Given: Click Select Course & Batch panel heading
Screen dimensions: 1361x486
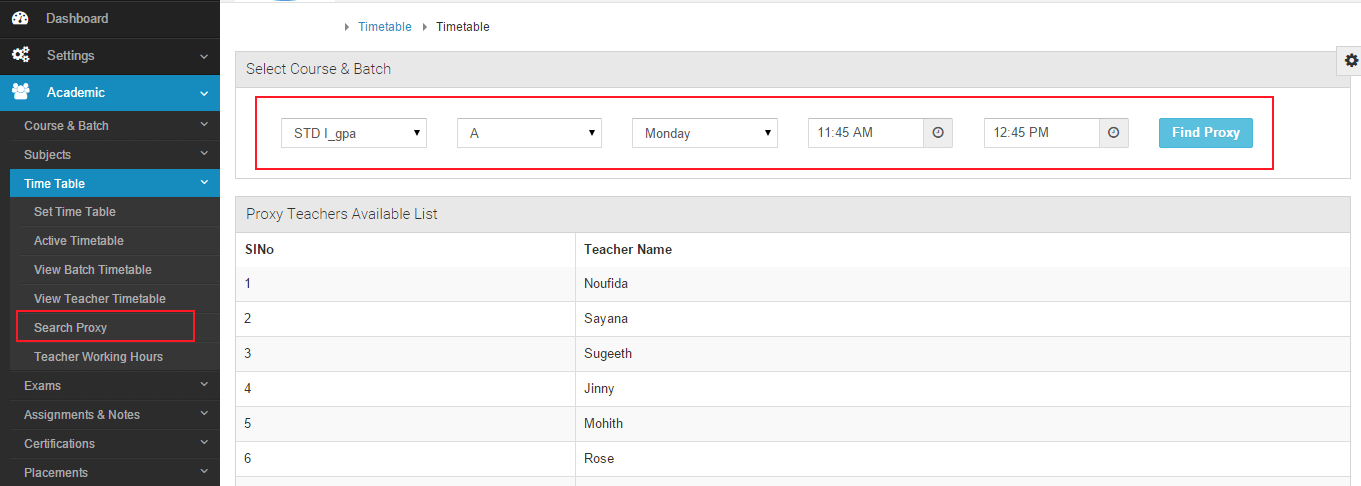Looking at the screenshot, I should 318,69.
